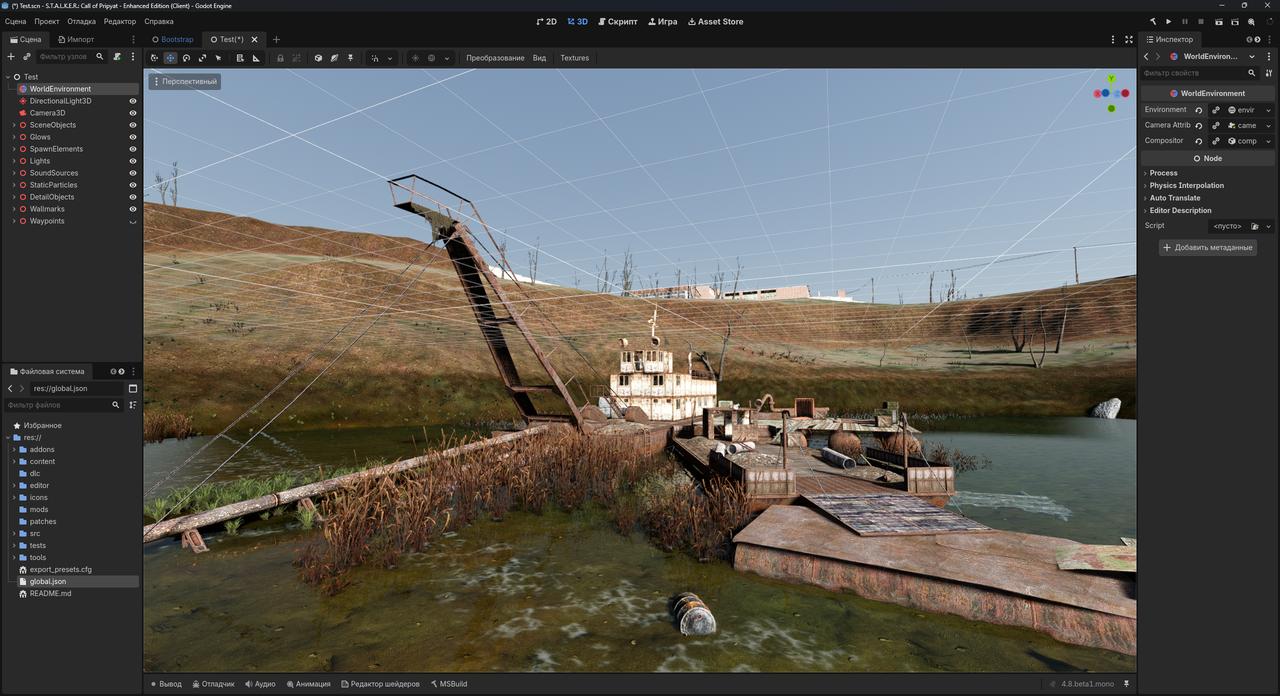Revert the Environment property with the reset arrow

tap(1199, 110)
